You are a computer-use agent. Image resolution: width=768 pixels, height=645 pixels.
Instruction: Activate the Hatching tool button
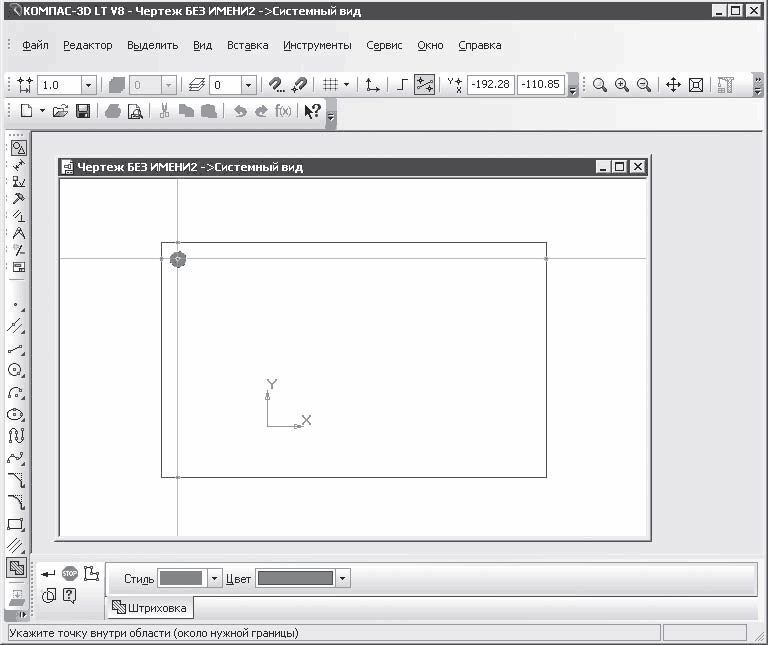(x=16, y=568)
